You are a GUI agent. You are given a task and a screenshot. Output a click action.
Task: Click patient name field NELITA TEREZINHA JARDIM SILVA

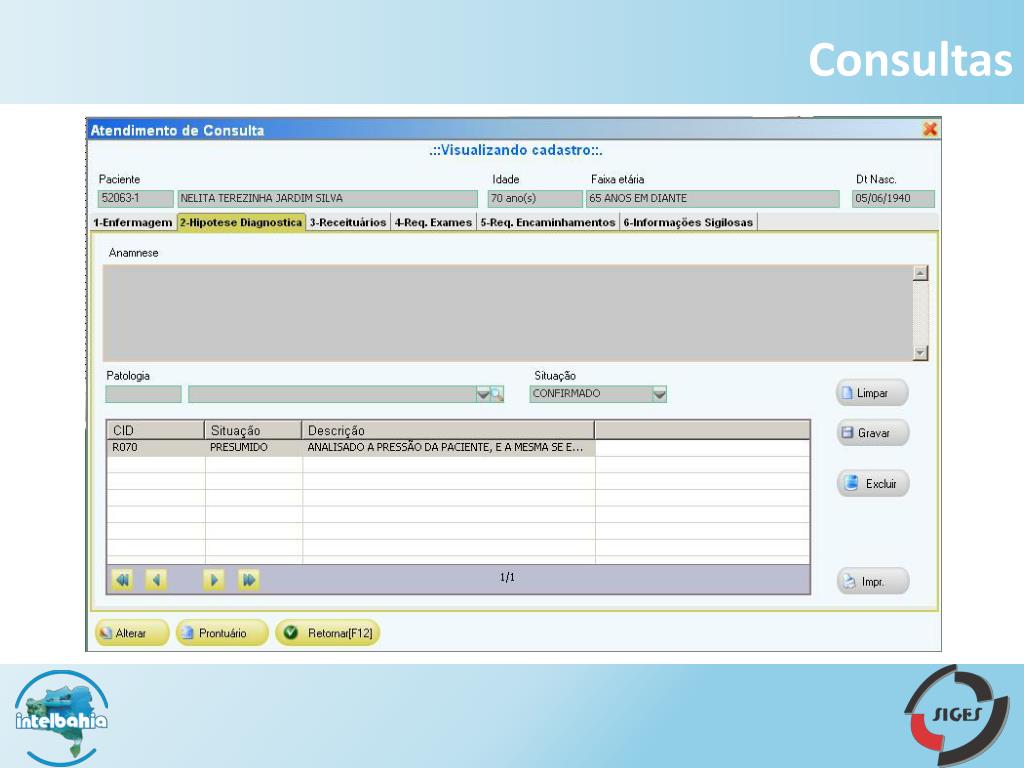tap(327, 199)
